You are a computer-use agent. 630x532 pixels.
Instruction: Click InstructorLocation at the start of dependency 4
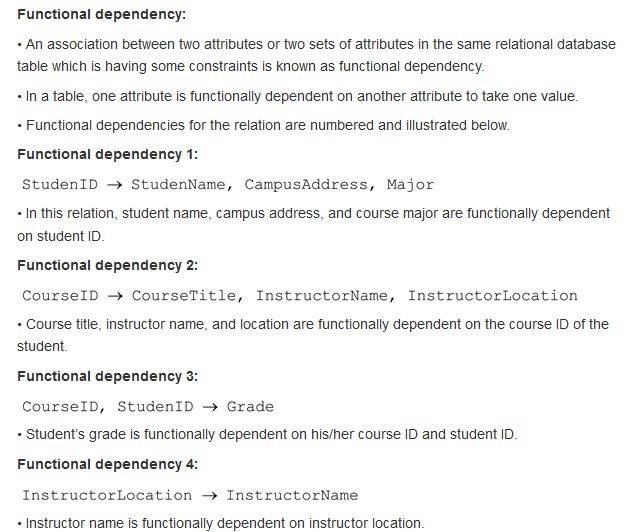click(x=107, y=495)
